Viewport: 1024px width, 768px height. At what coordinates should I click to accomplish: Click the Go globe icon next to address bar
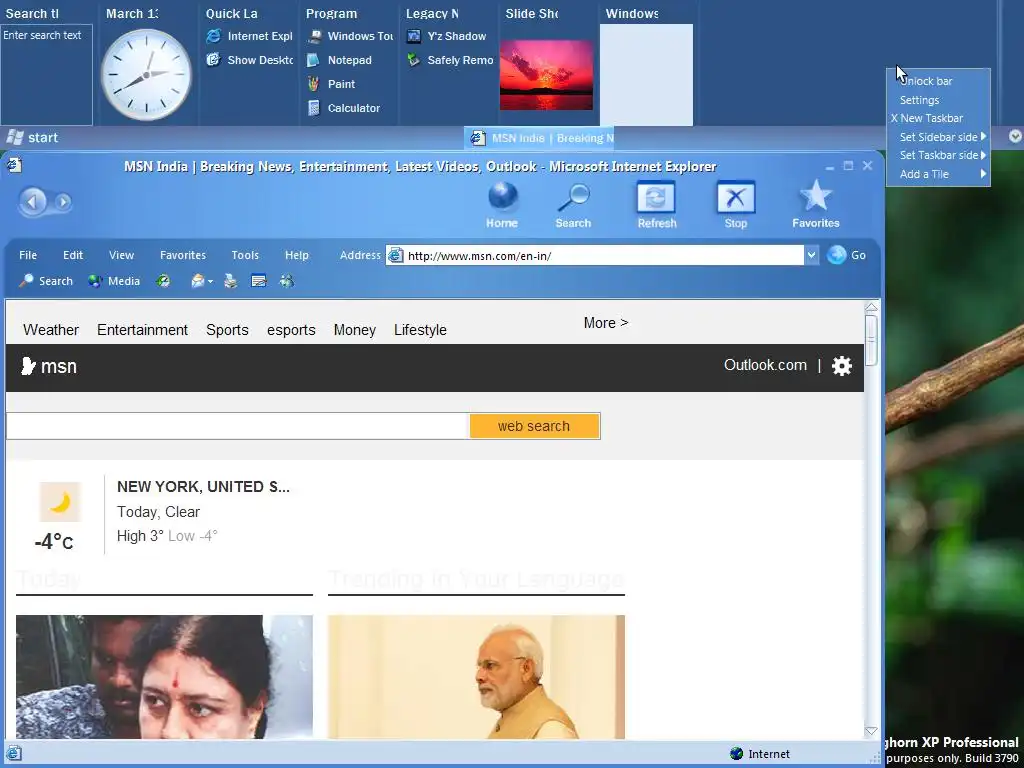click(x=836, y=255)
